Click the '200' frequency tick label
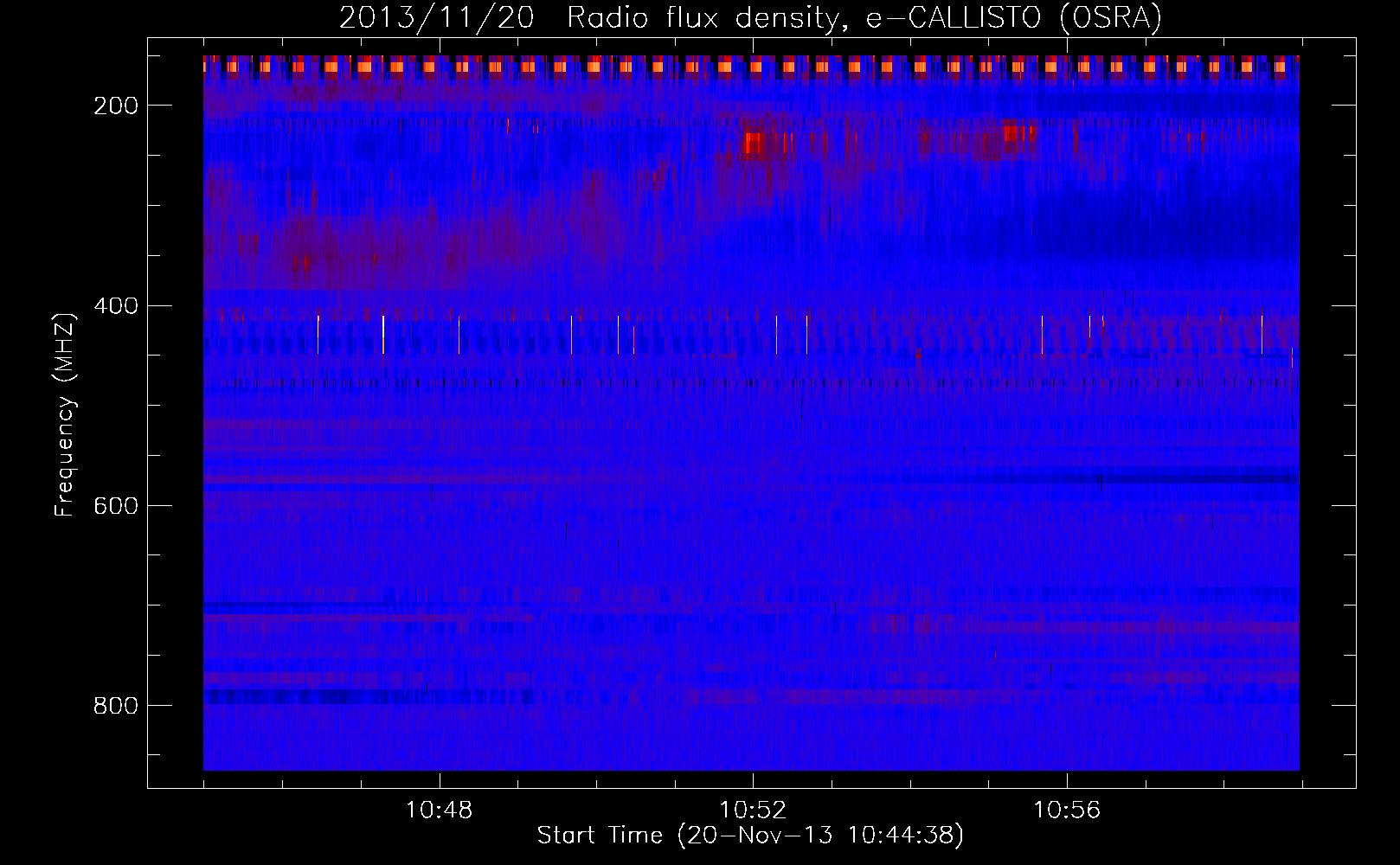 click(x=115, y=106)
